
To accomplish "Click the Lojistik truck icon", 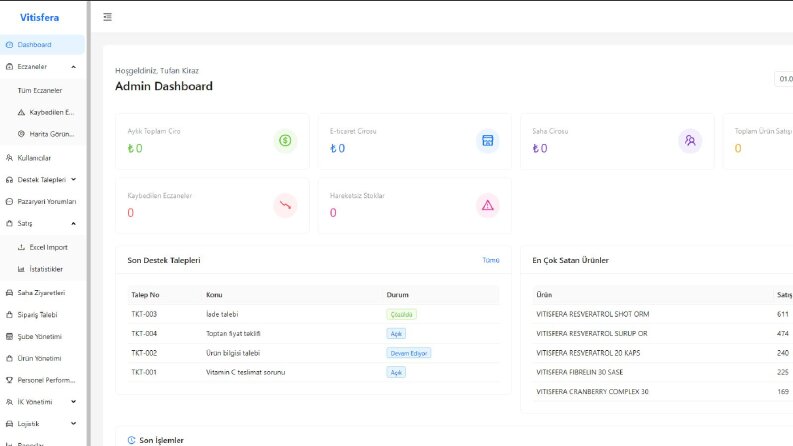I will point(9,424).
